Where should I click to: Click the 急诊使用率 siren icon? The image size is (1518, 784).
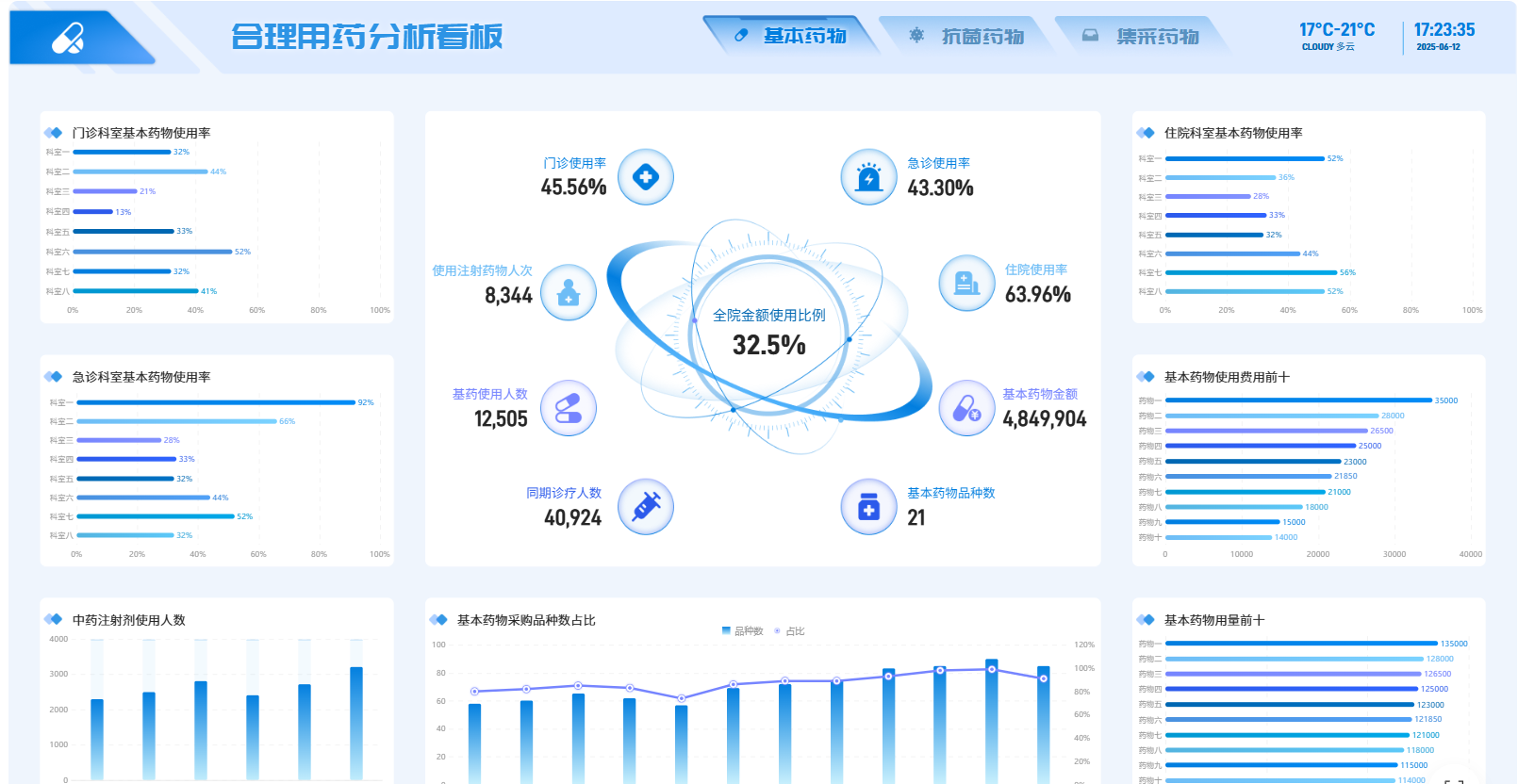(868, 176)
